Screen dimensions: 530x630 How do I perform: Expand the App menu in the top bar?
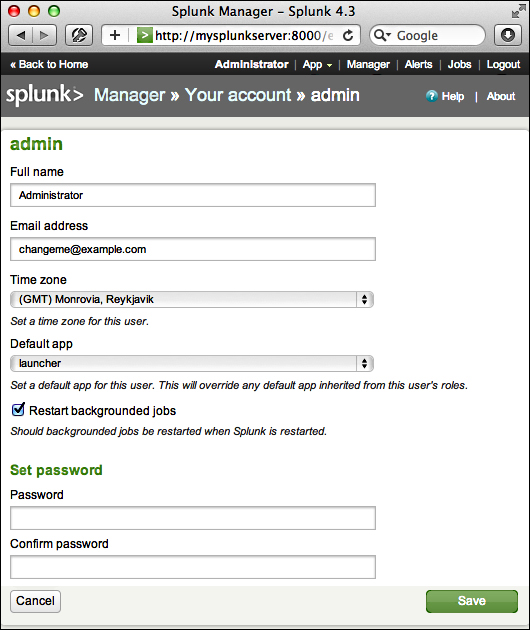tap(317, 64)
